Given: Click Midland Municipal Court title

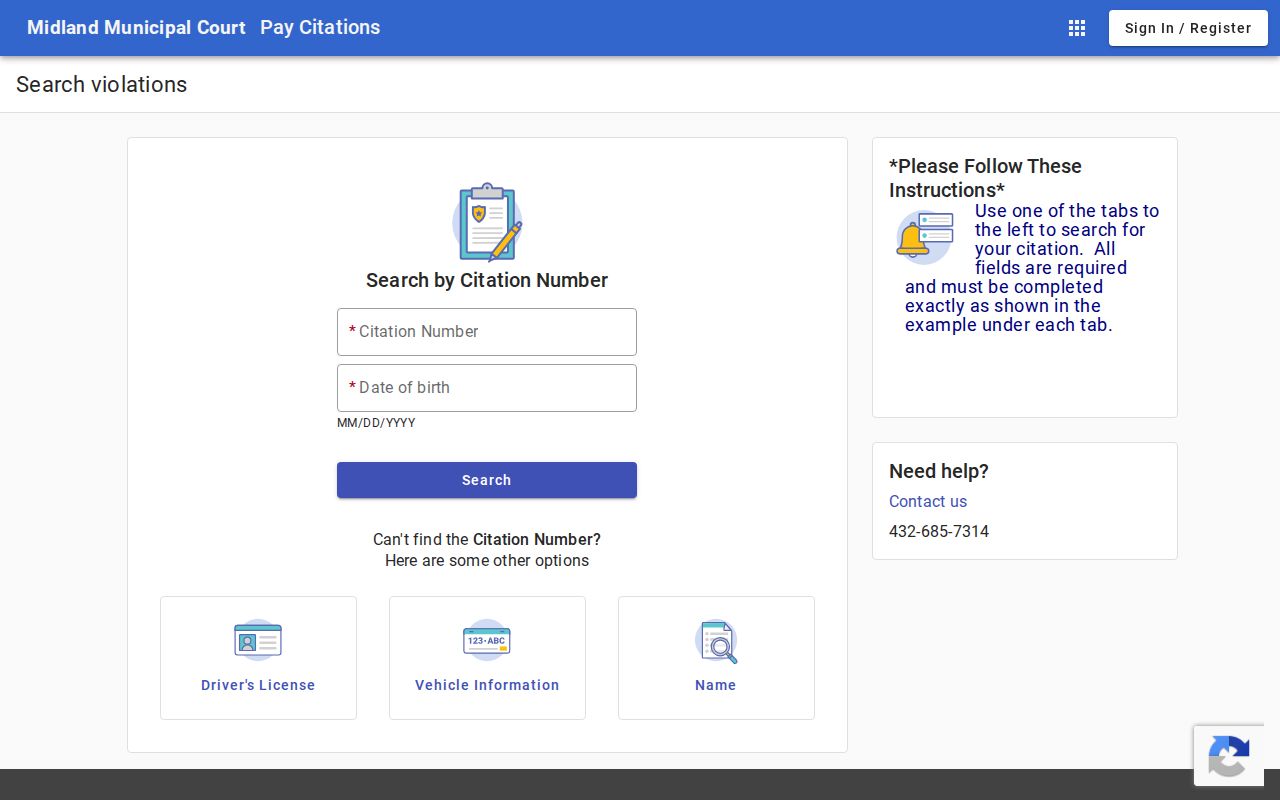Looking at the screenshot, I should click(136, 28).
